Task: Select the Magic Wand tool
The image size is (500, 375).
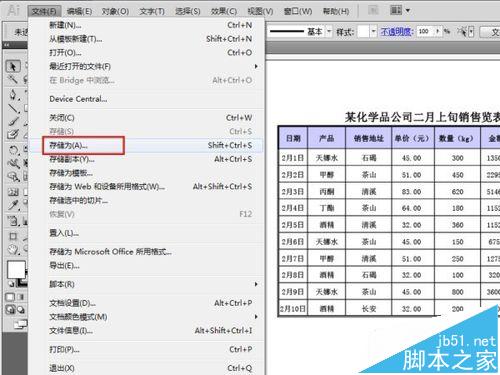Action: click(x=13, y=80)
